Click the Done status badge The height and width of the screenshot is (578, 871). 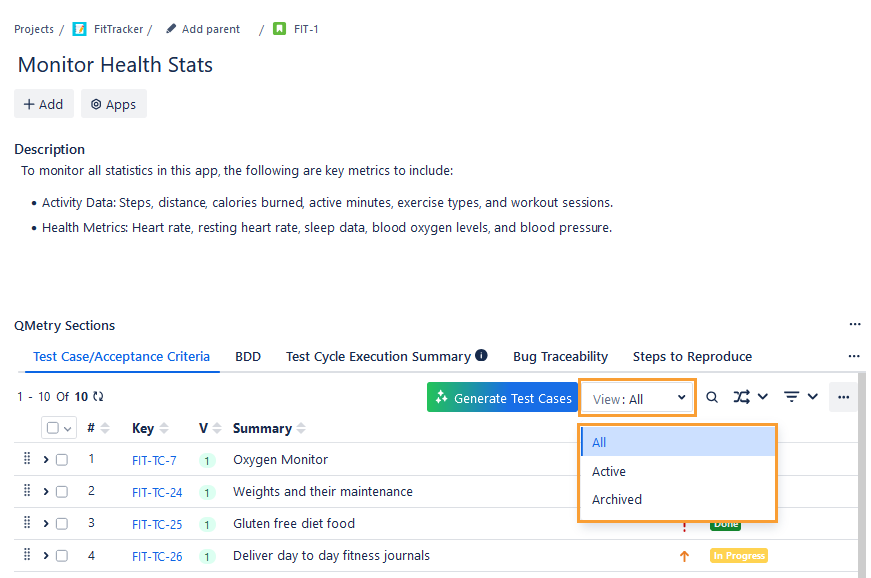pos(725,523)
